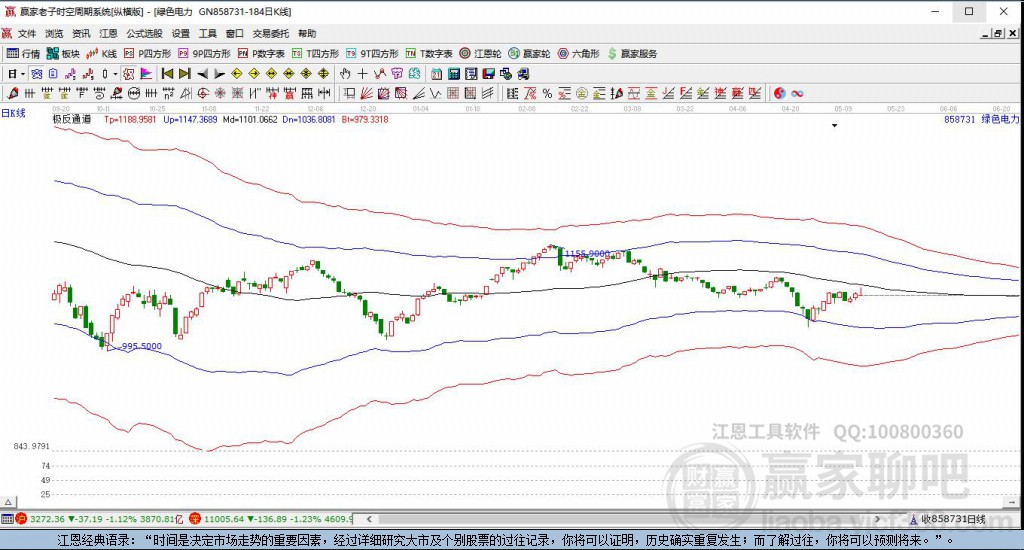Open the blue infinity symbol tool
This screenshot has height=550, width=1024.
(797, 93)
